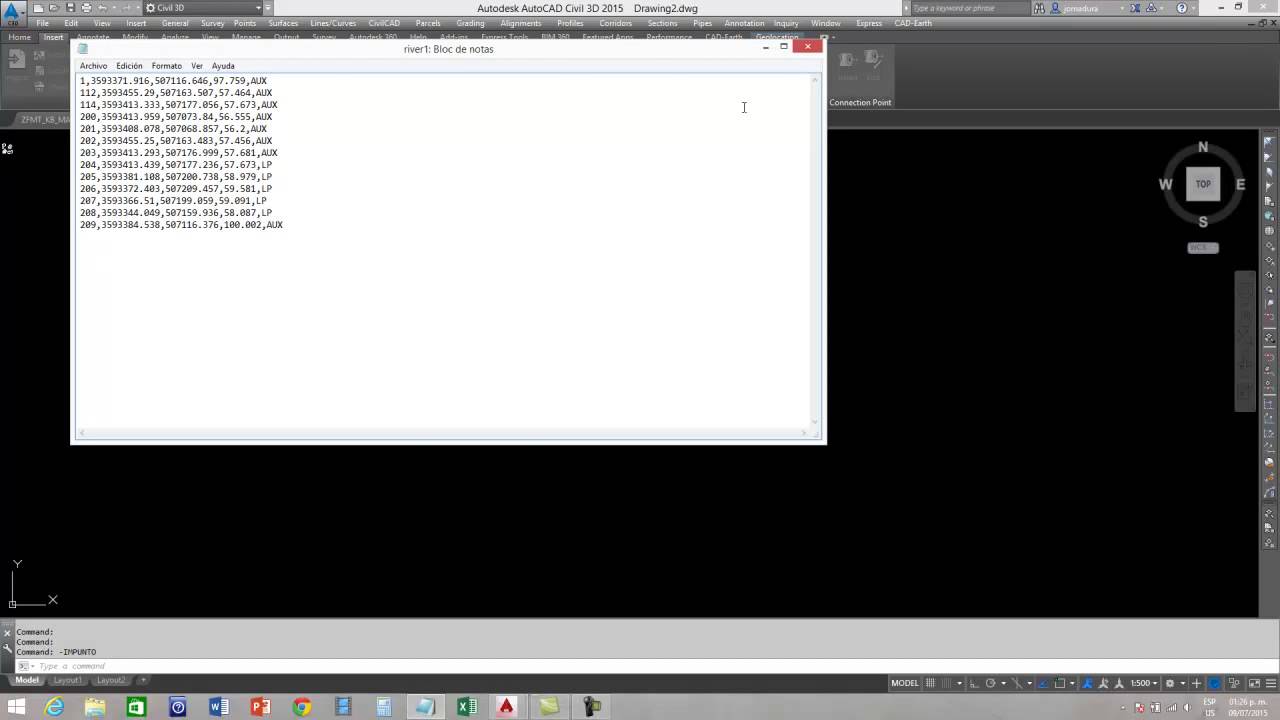This screenshot has height=720, width=1280.
Task: Open the Civil 3D workspace dropdown
Action: click(x=204, y=8)
